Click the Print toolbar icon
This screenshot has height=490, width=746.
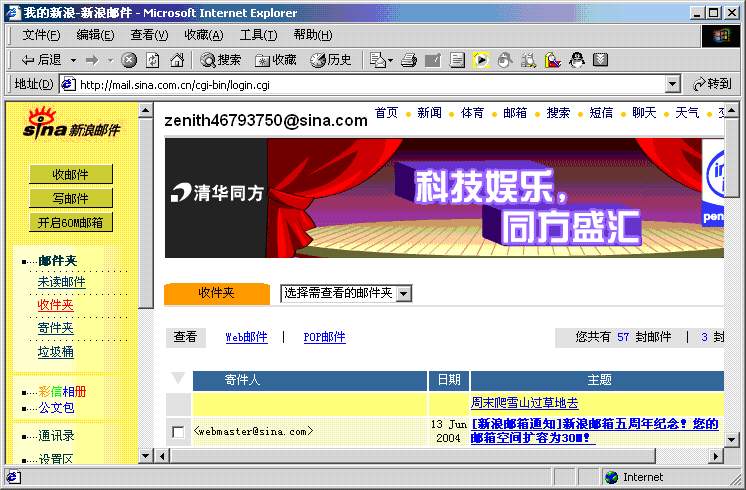(408, 60)
